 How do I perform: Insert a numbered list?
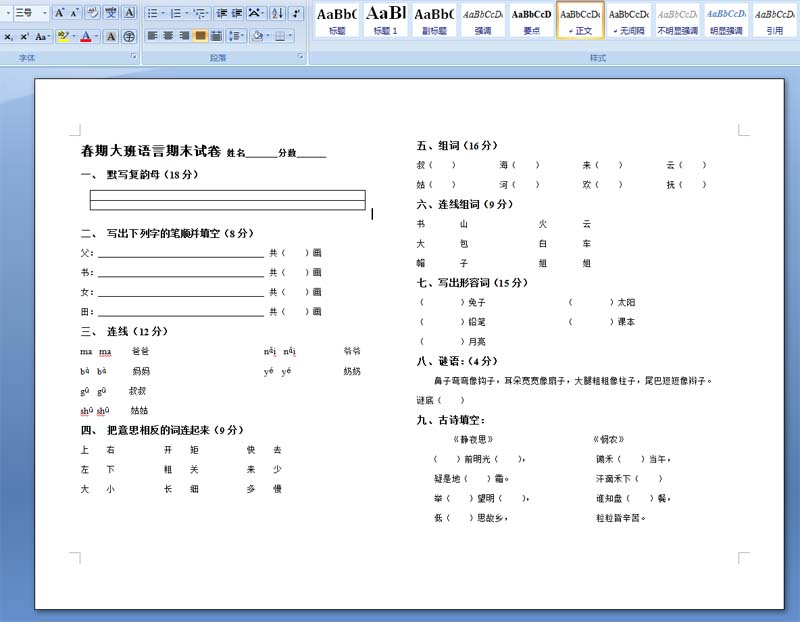[x=176, y=13]
